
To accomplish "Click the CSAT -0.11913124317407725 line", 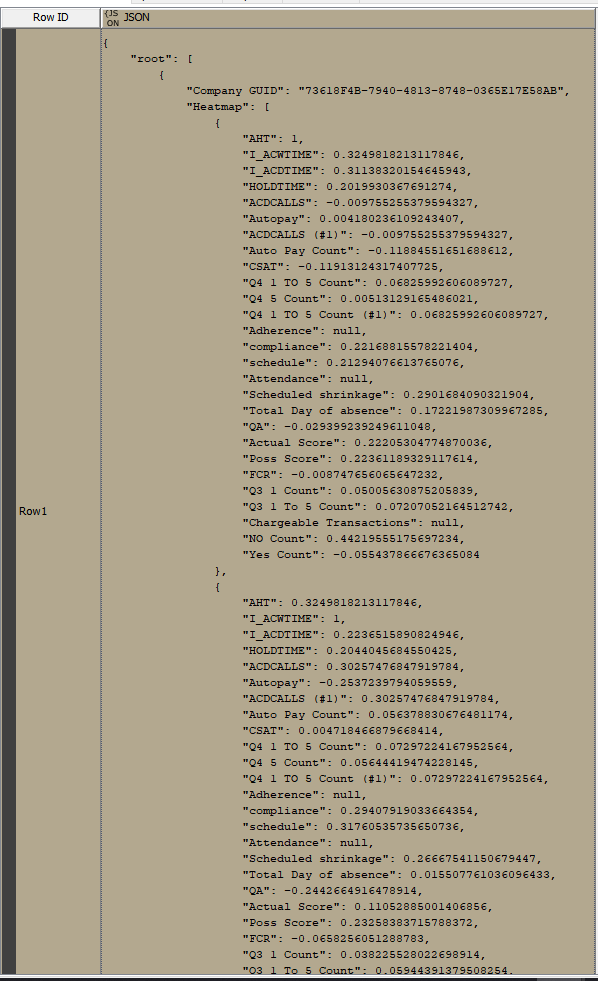I will coord(343,267).
